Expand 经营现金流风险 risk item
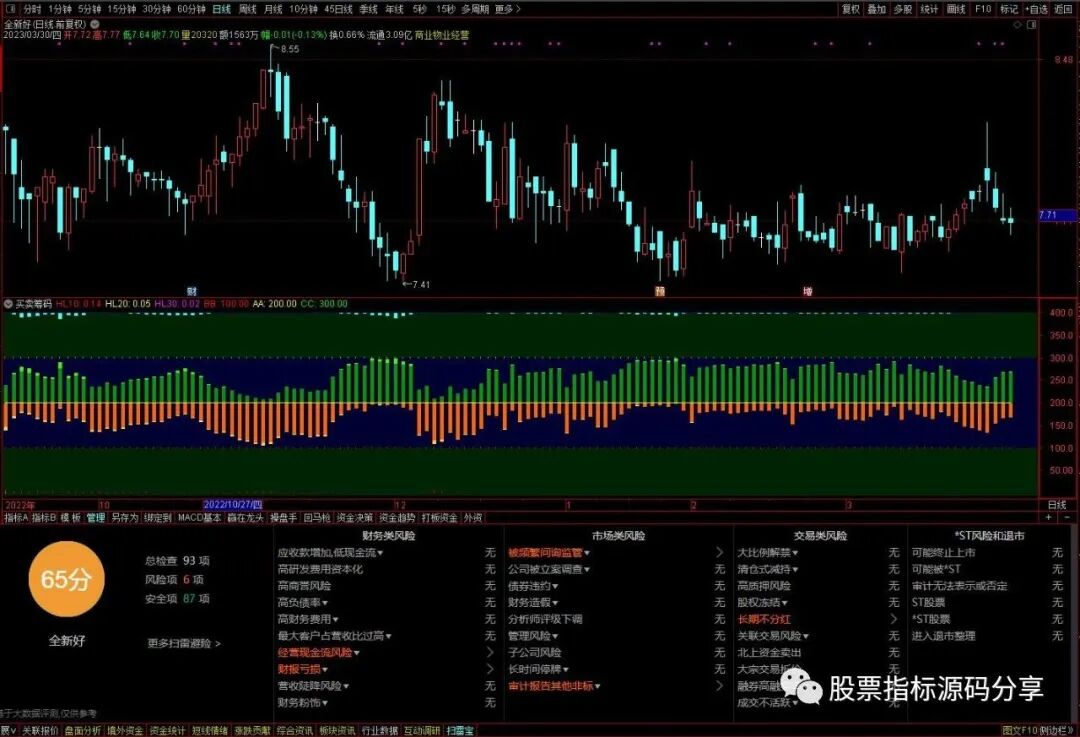The height and width of the screenshot is (737, 1080). 319,652
